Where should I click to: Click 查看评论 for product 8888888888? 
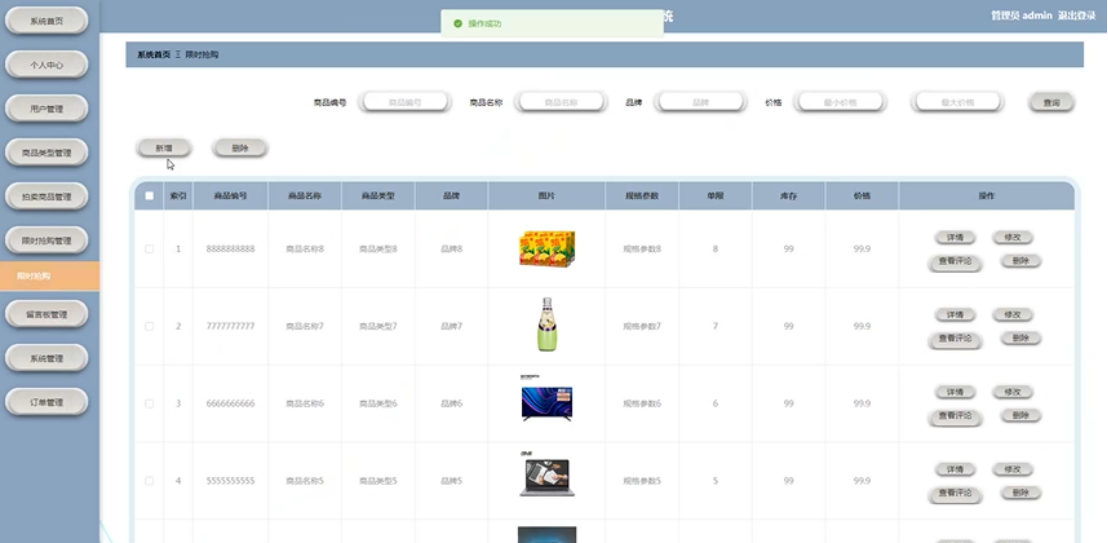point(955,262)
